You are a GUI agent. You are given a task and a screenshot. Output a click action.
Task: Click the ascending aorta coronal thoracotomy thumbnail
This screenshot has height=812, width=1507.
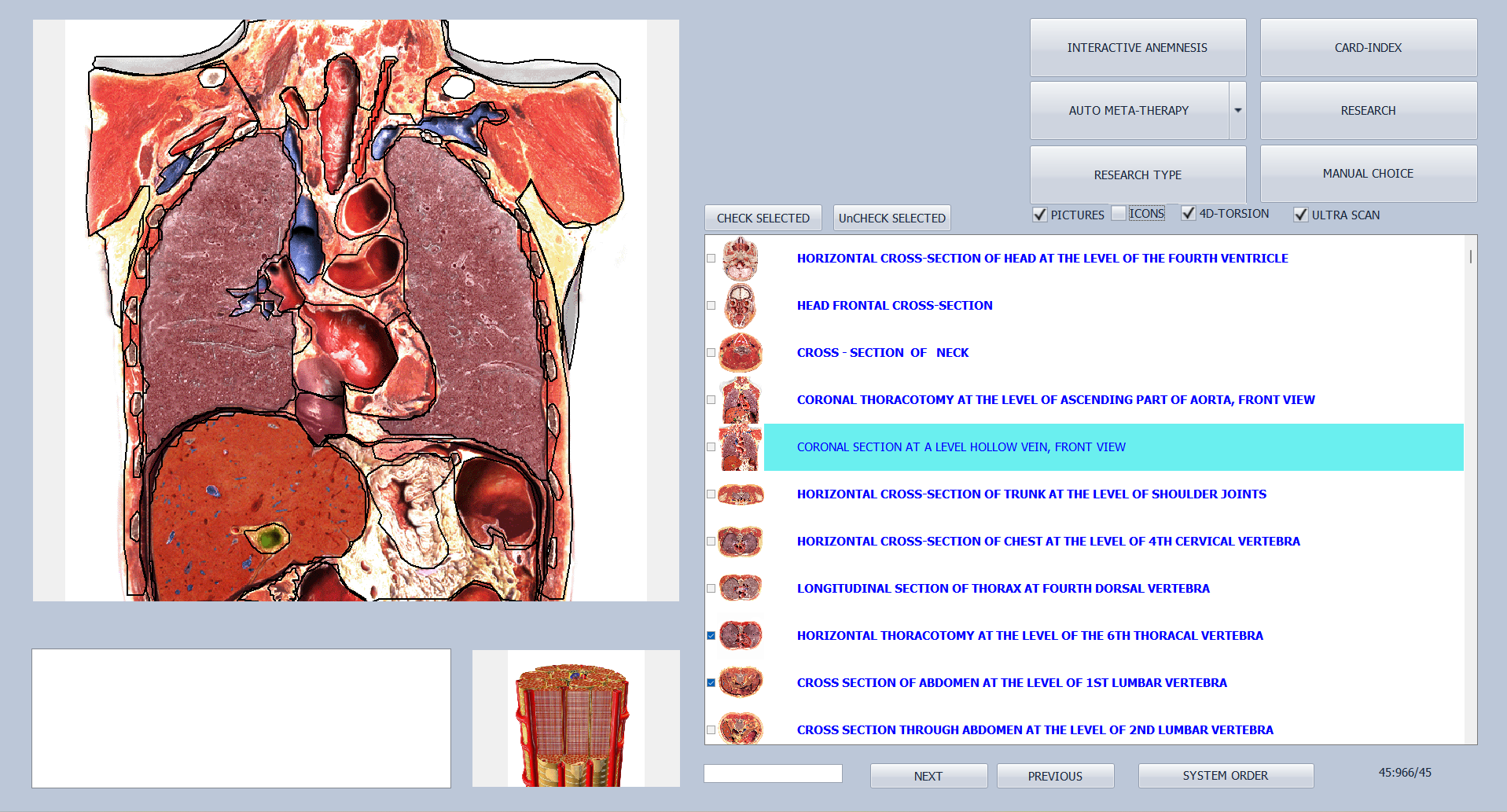tap(741, 400)
